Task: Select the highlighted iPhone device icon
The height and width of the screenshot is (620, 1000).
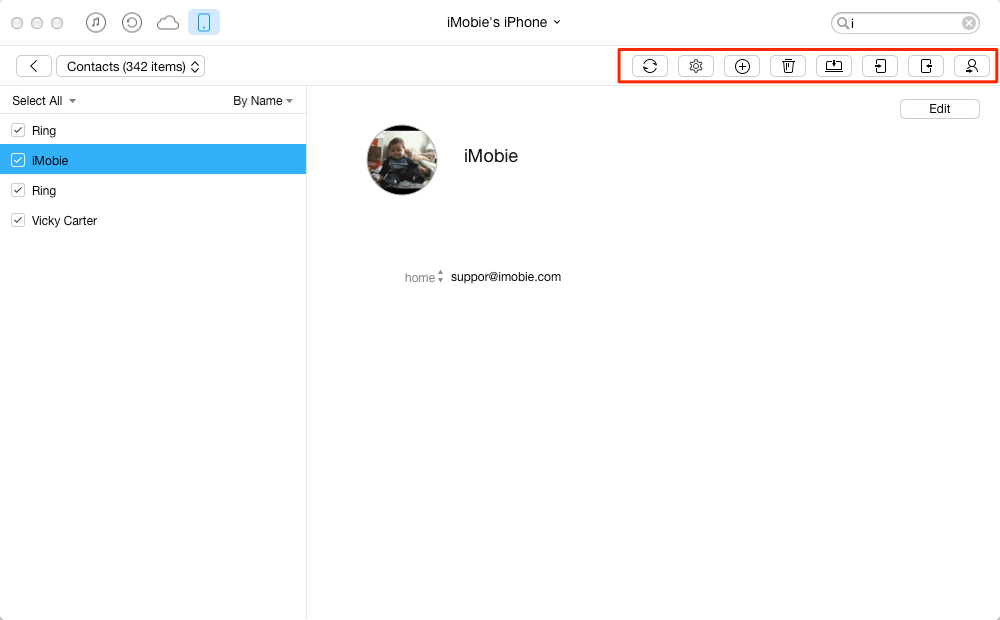Action: click(204, 22)
